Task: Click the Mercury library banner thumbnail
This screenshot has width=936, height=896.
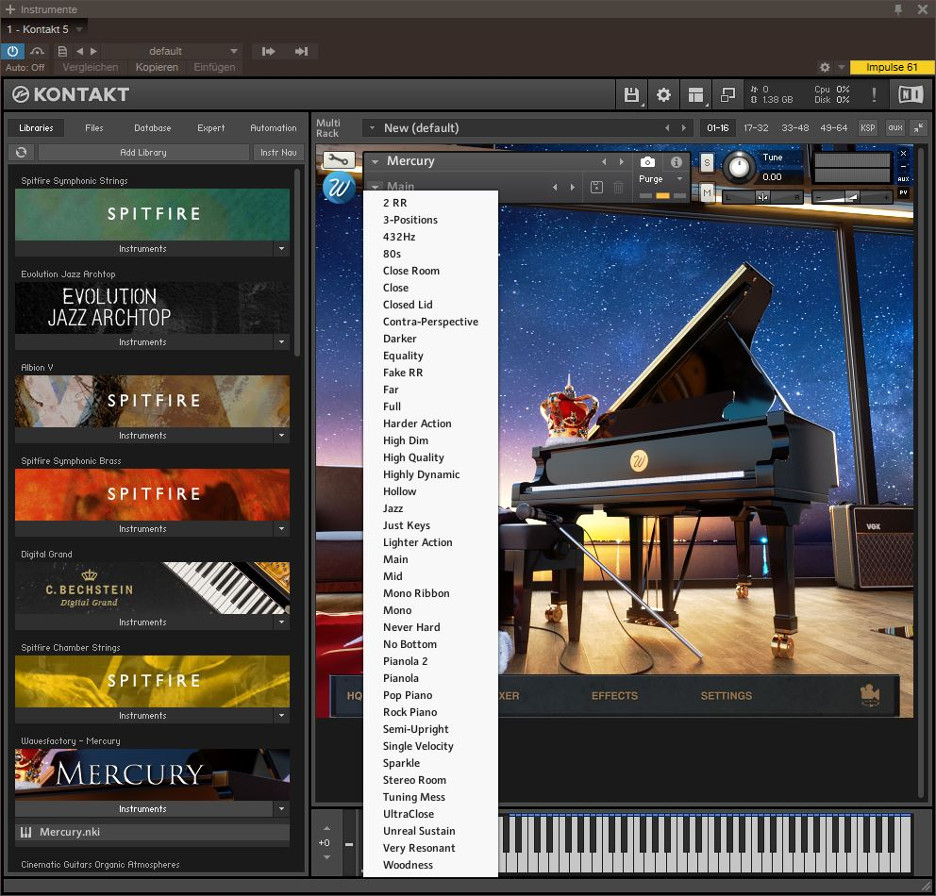Action: point(152,775)
